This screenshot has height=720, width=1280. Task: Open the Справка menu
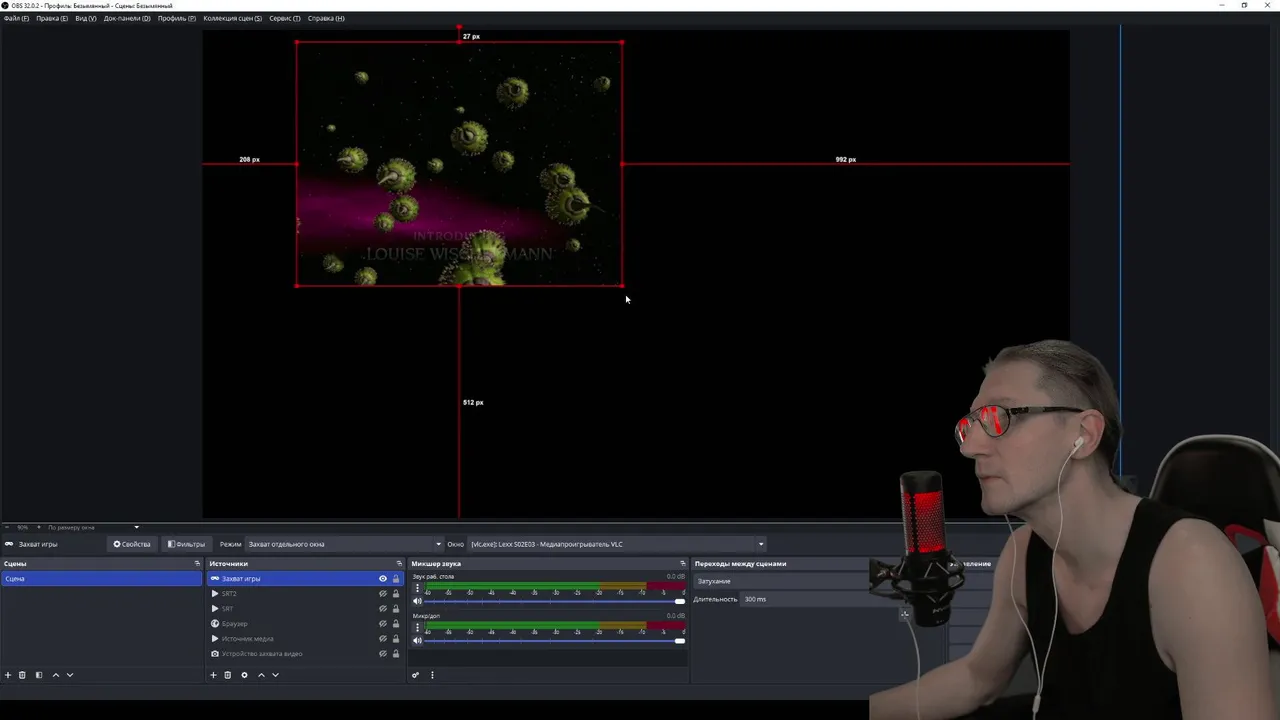tap(326, 18)
